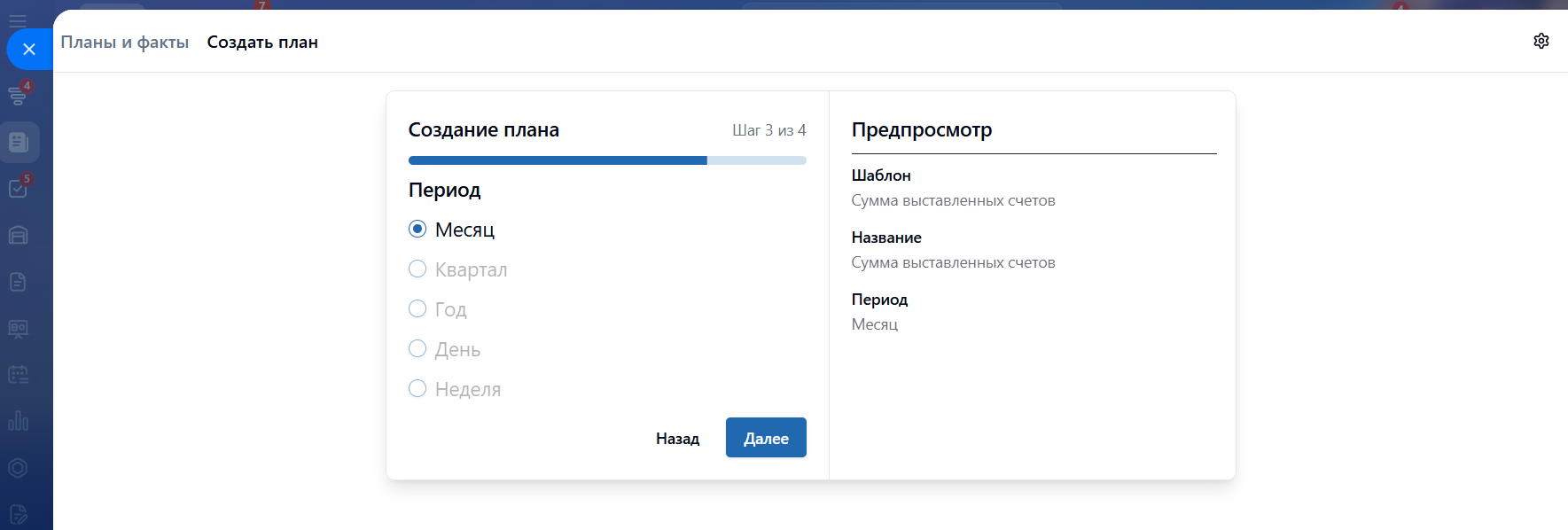The image size is (1568, 530).
Task: Open the settings gear icon
Action: tap(1541, 41)
